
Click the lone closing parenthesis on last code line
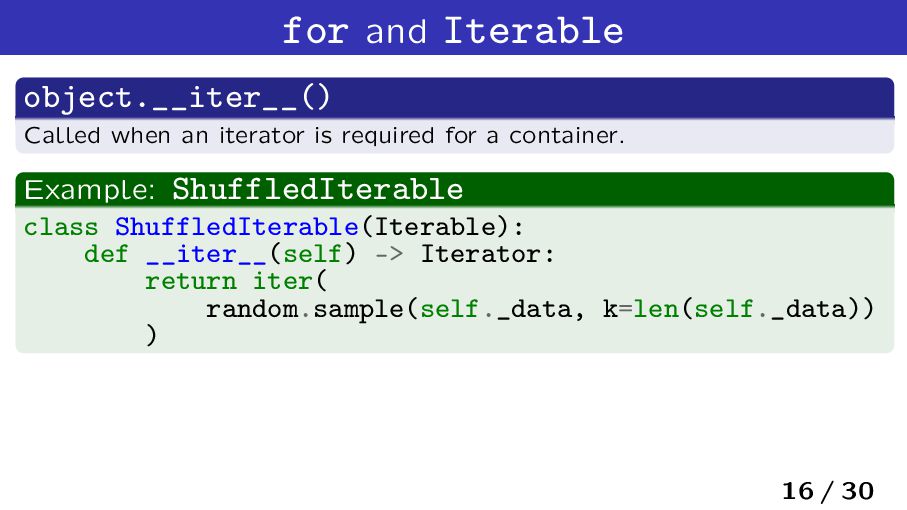tap(152, 336)
